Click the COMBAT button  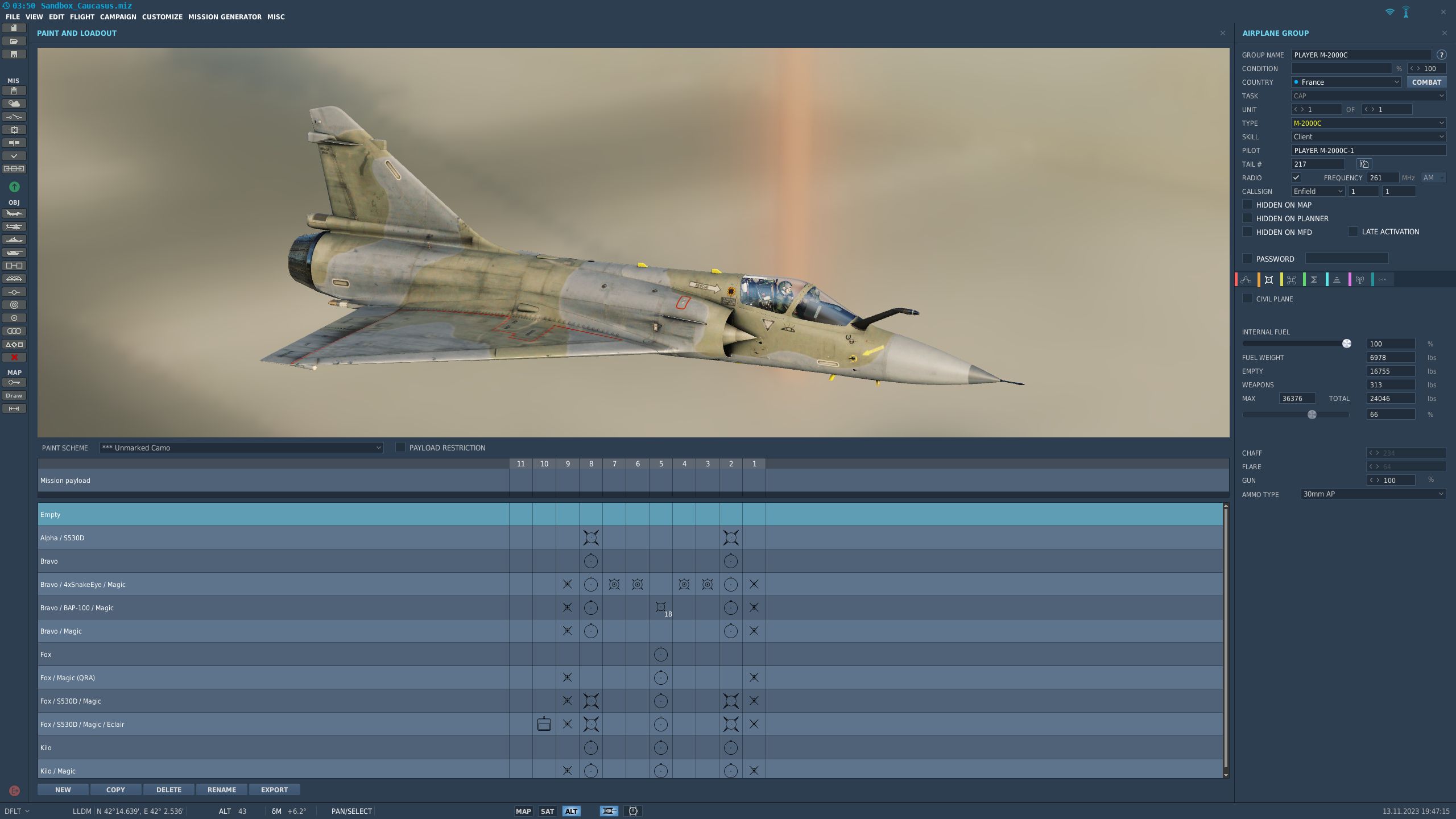pos(1426,82)
